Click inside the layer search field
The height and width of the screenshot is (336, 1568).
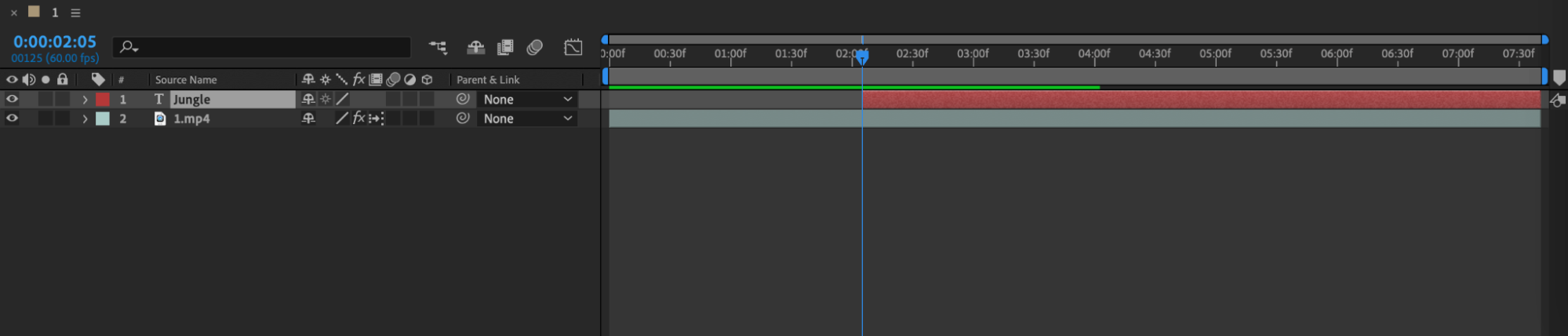pos(262,48)
